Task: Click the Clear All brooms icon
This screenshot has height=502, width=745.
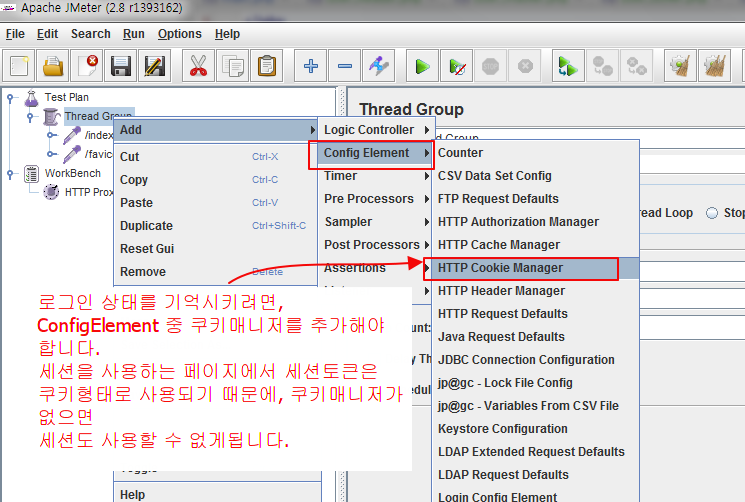Action: [715, 66]
